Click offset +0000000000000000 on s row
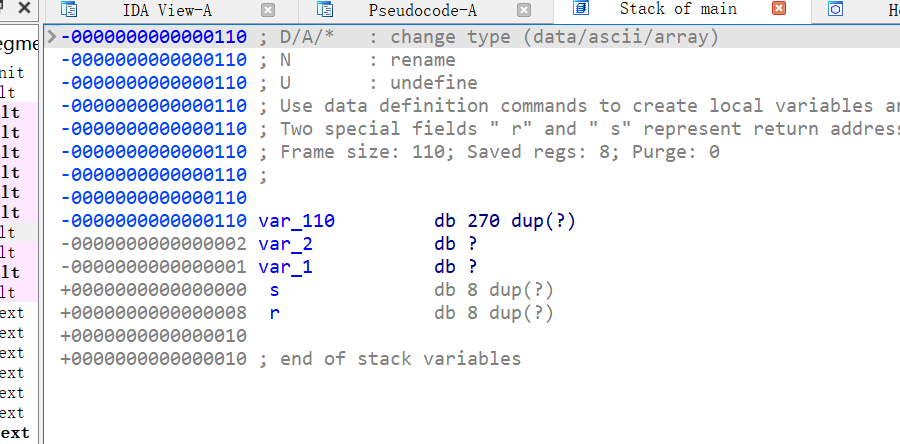Viewport: 900px width, 444px height. point(154,290)
